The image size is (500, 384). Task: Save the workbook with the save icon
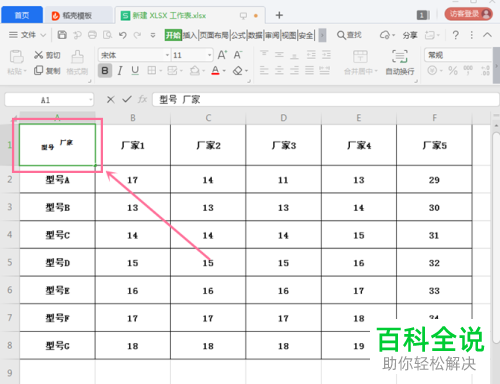tap(62, 35)
